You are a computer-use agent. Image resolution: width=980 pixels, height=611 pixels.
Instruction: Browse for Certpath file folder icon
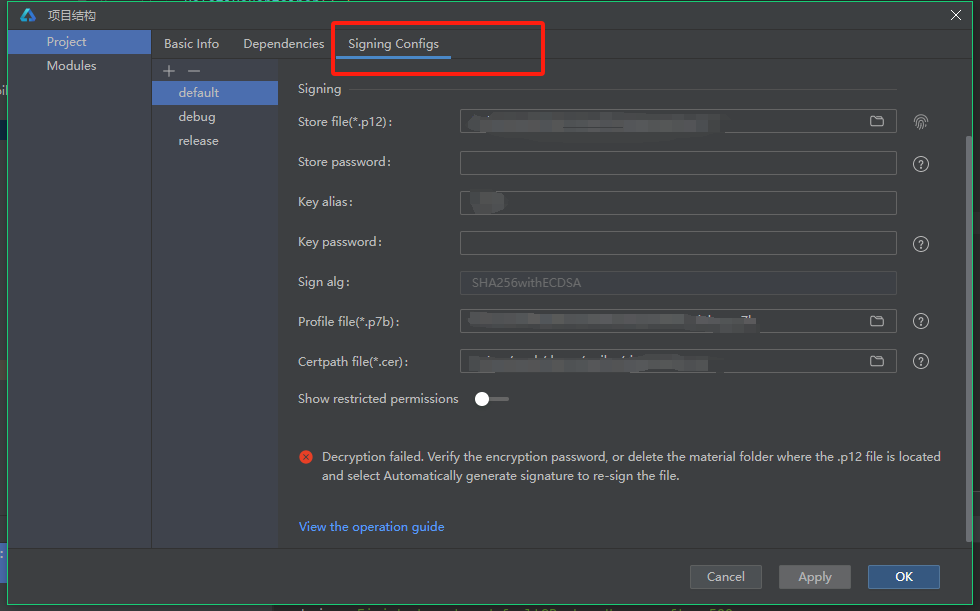click(877, 361)
